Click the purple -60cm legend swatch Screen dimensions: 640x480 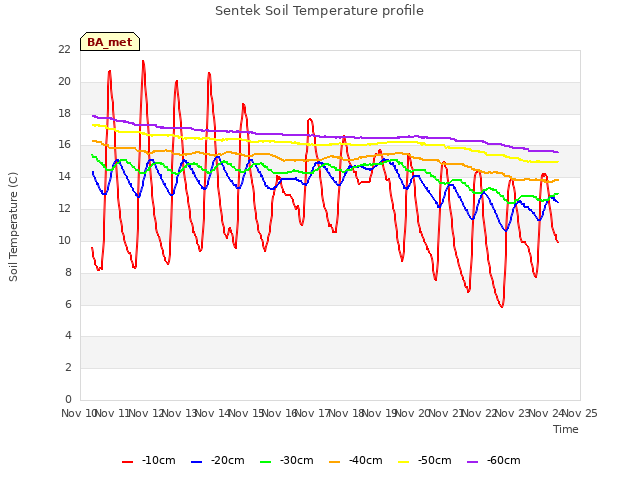472,462
